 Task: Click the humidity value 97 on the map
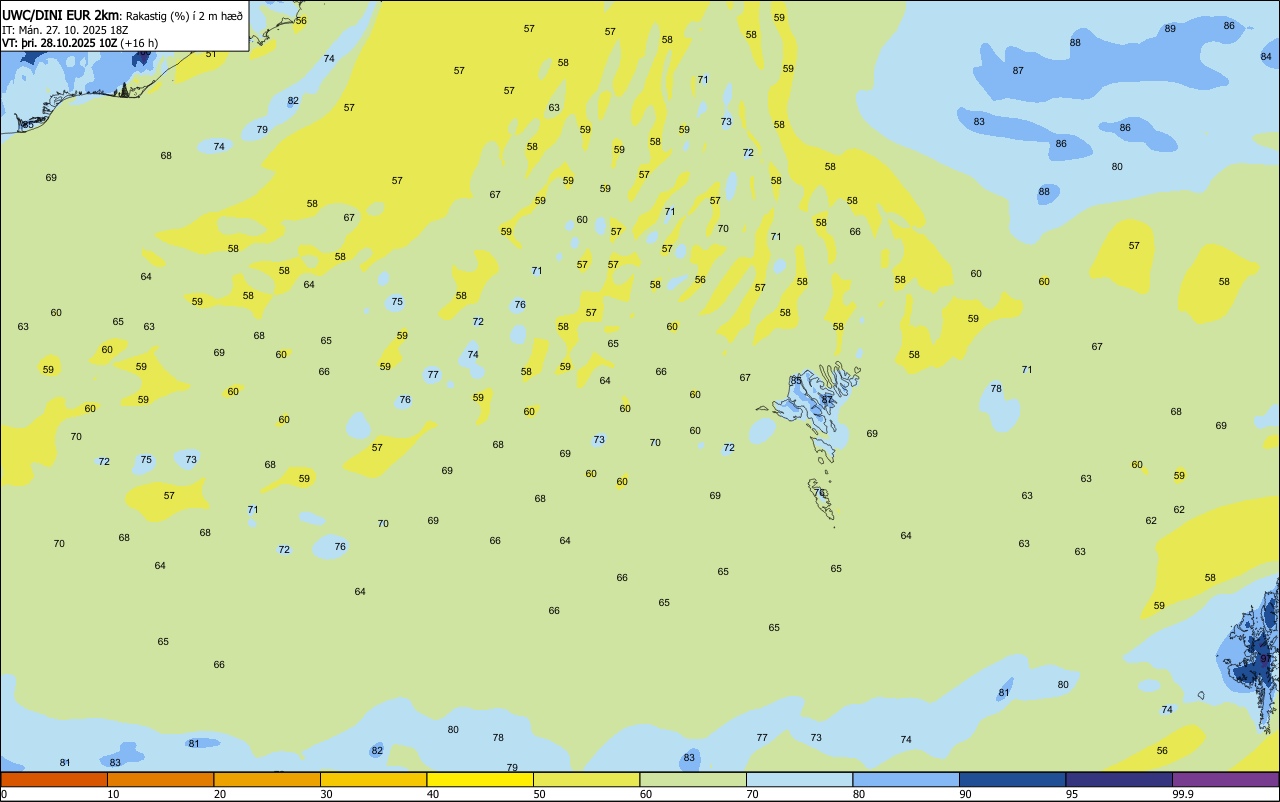[x=1265, y=658]
